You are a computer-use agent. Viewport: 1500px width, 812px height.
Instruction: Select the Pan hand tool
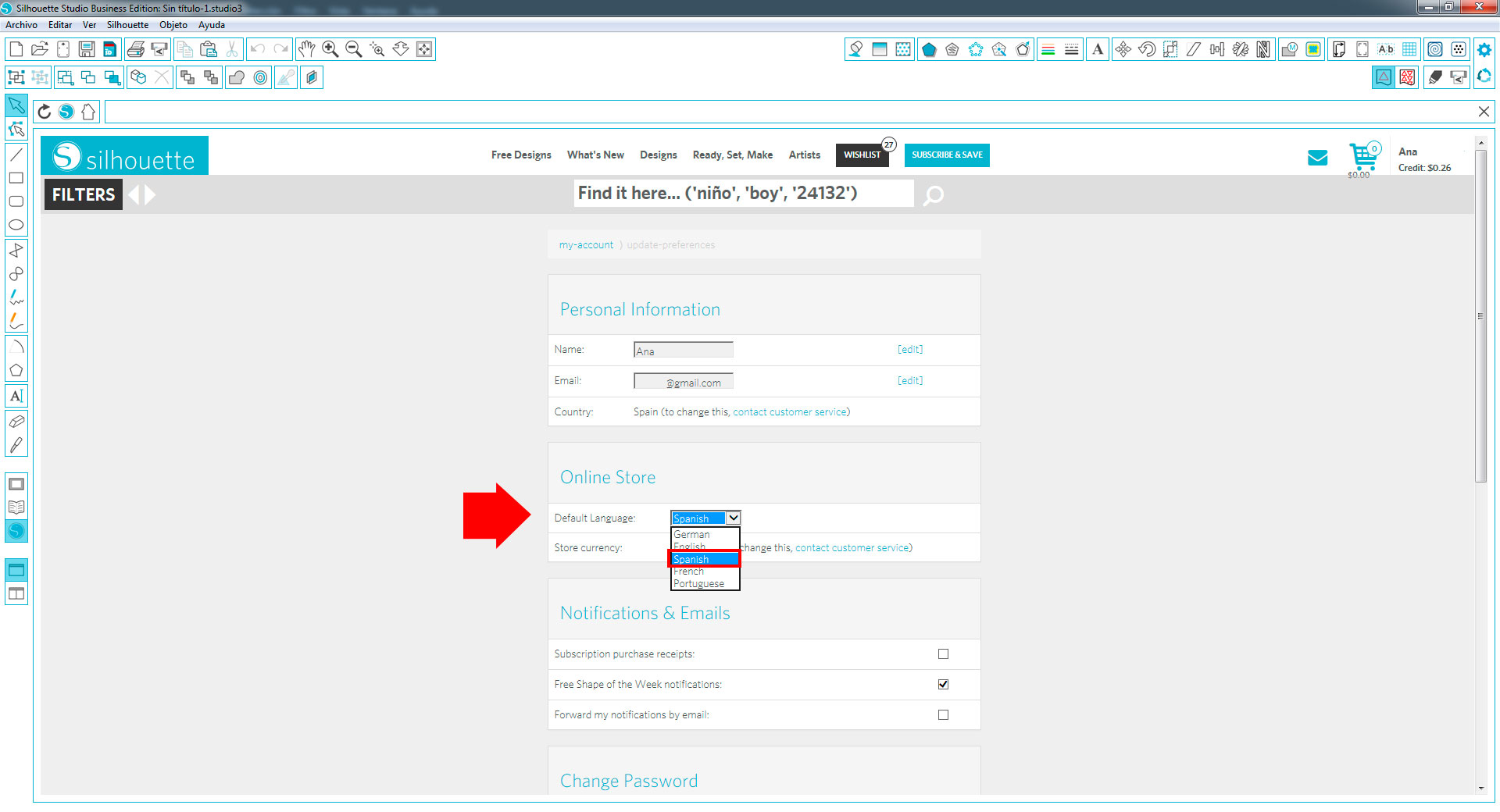(307, 49)
